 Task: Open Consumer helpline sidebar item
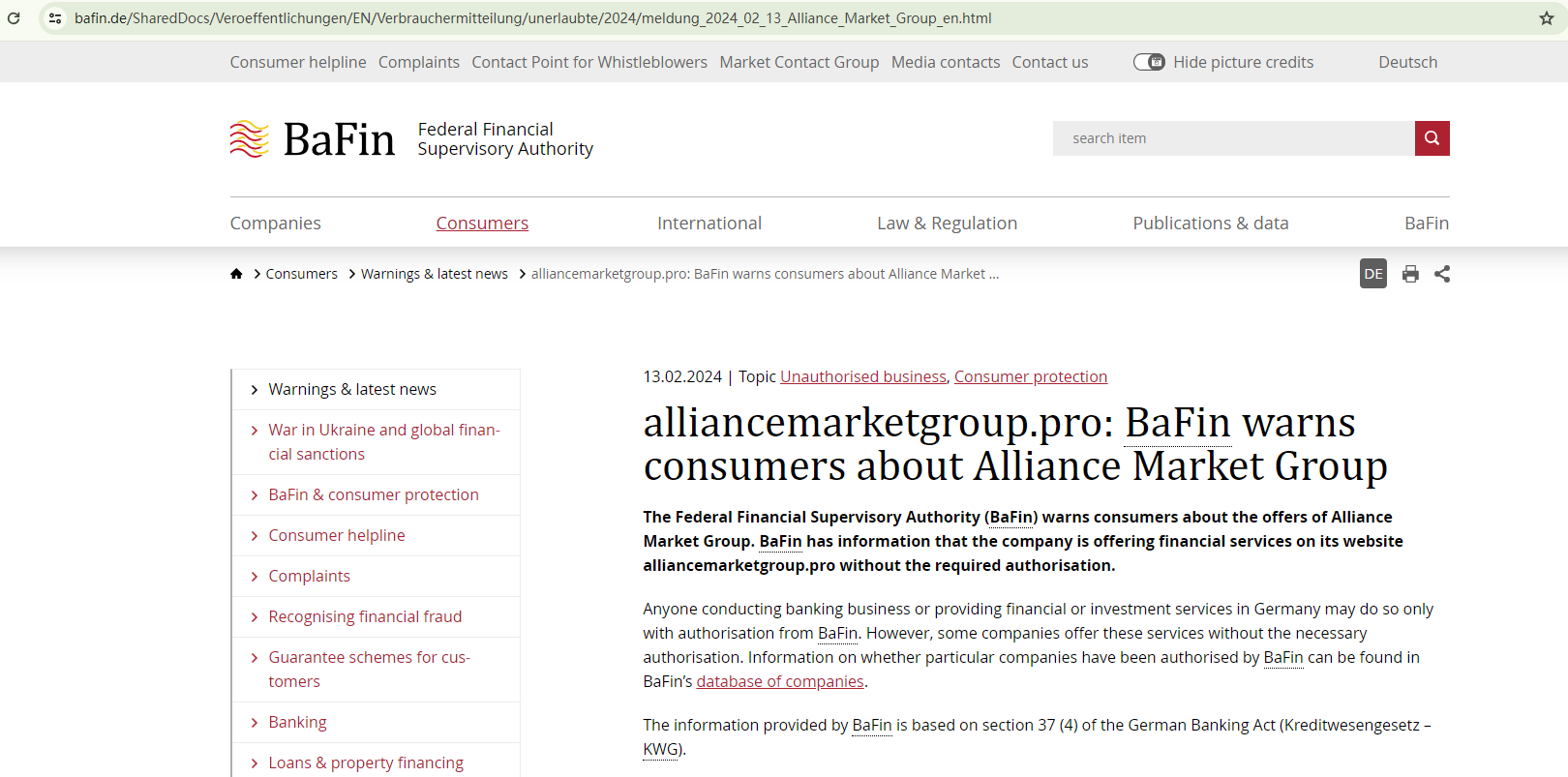tap(337, 535)
